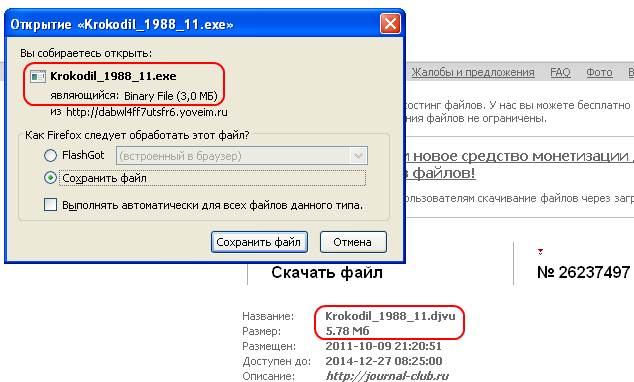Image resolution: width=634 pixels, height=382 pixels.
Task: Click the 2011-10-09 21:20:51 upload date
Action: [x=383, y=346]
